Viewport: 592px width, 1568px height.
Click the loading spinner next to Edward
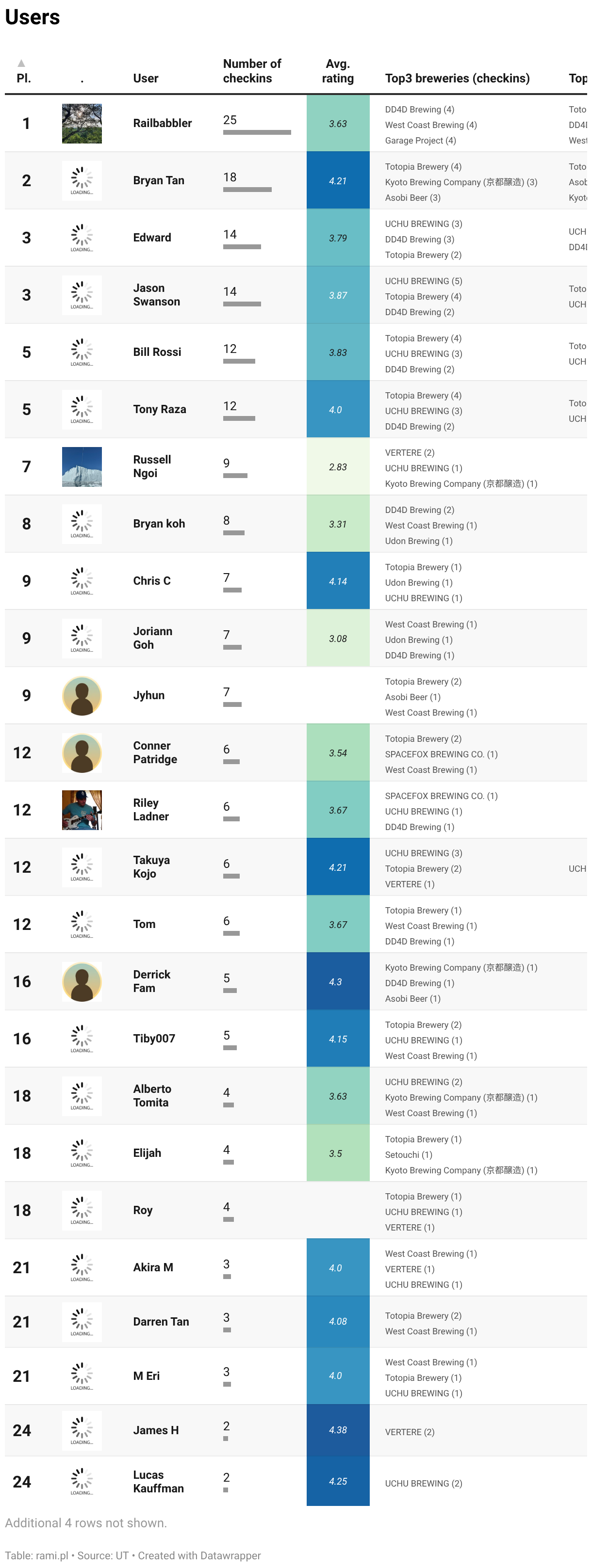[82, 238]
